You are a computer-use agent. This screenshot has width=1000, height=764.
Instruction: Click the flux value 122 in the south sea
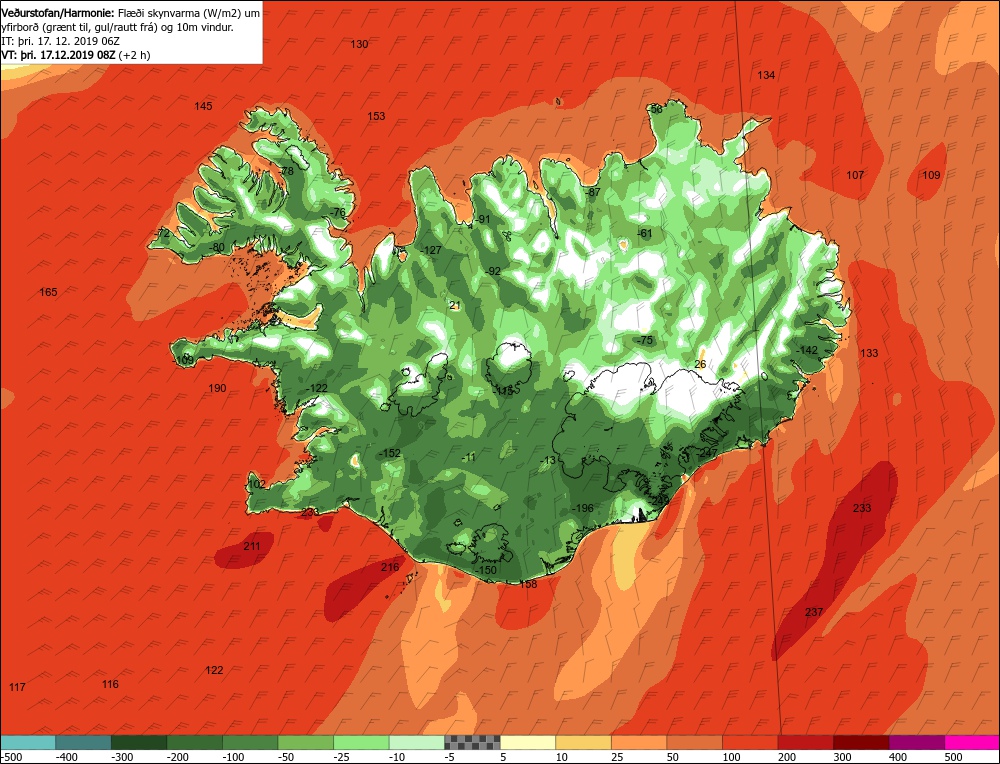[x=214, y=670]
